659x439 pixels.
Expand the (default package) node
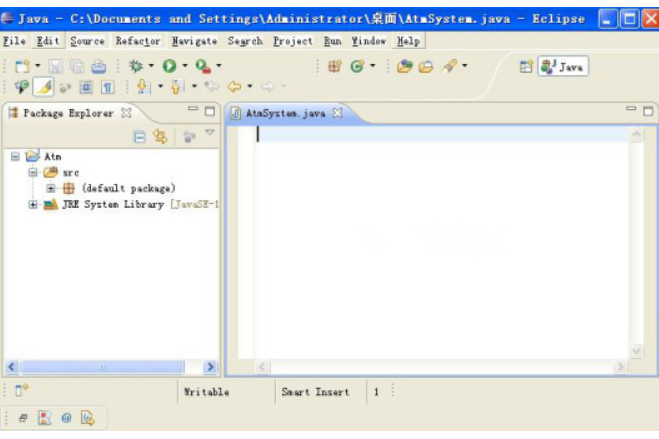51,188
